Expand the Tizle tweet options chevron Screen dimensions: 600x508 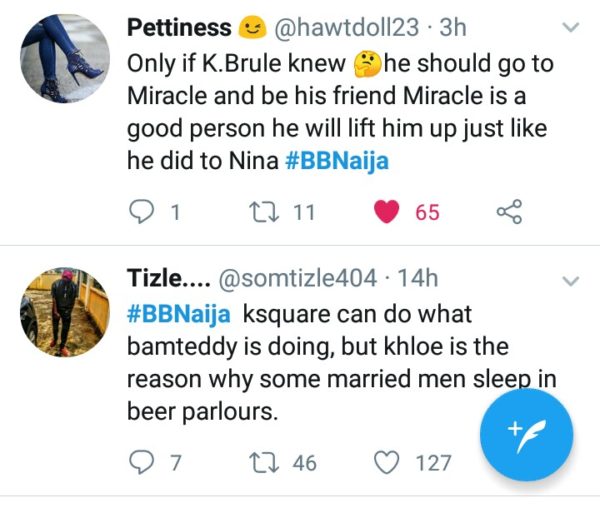(571, 279)
